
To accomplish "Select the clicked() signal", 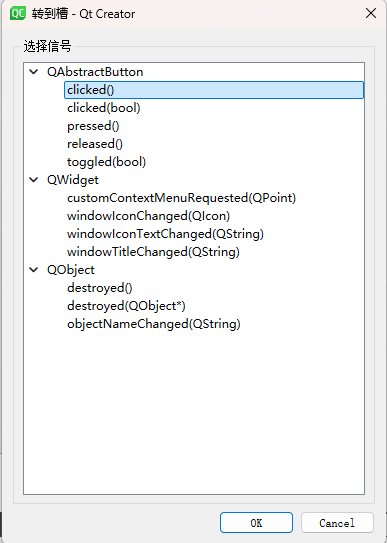I will tap(214, 90).
